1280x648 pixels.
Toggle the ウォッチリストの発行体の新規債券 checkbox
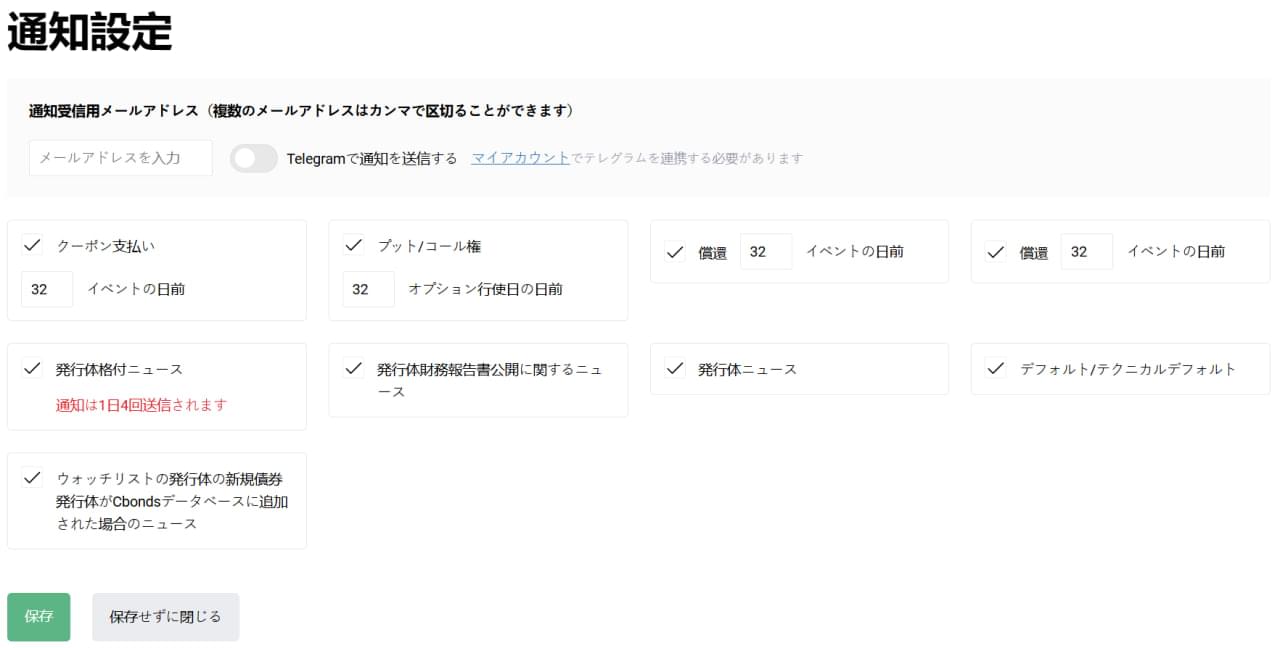pos(33,478)
